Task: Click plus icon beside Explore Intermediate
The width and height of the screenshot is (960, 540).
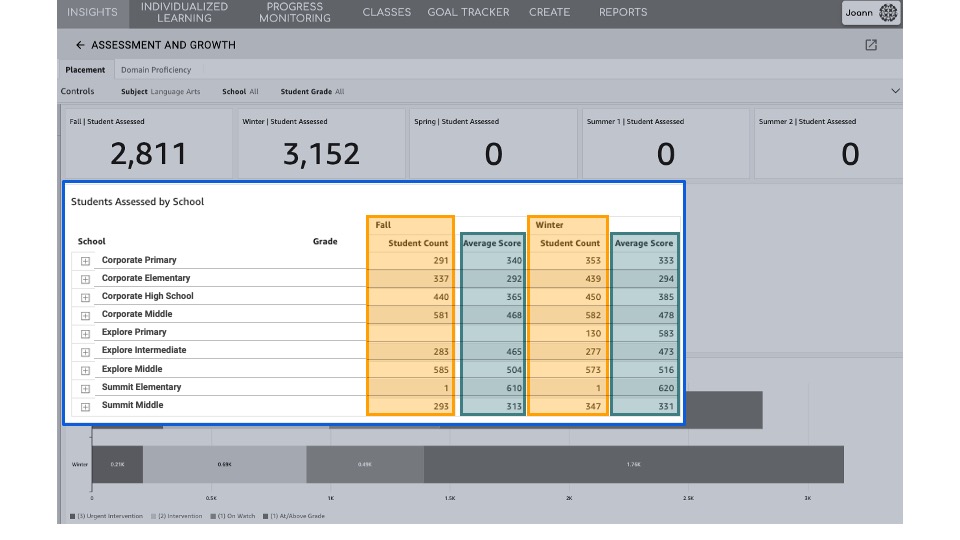Action: 85,351
